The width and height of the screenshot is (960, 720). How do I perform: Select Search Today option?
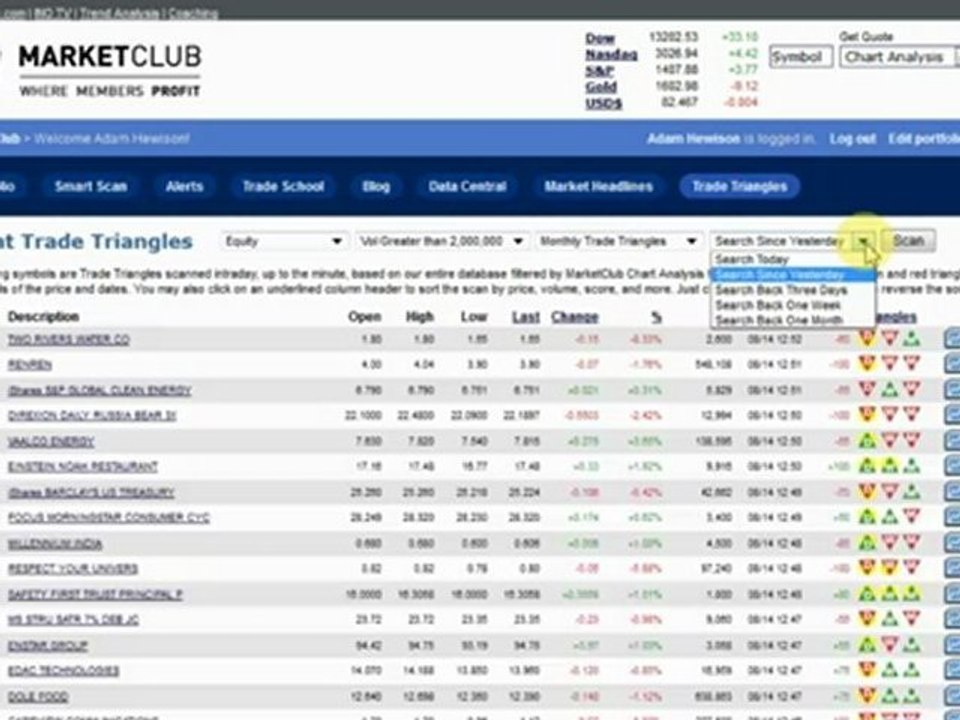(752, 259)
